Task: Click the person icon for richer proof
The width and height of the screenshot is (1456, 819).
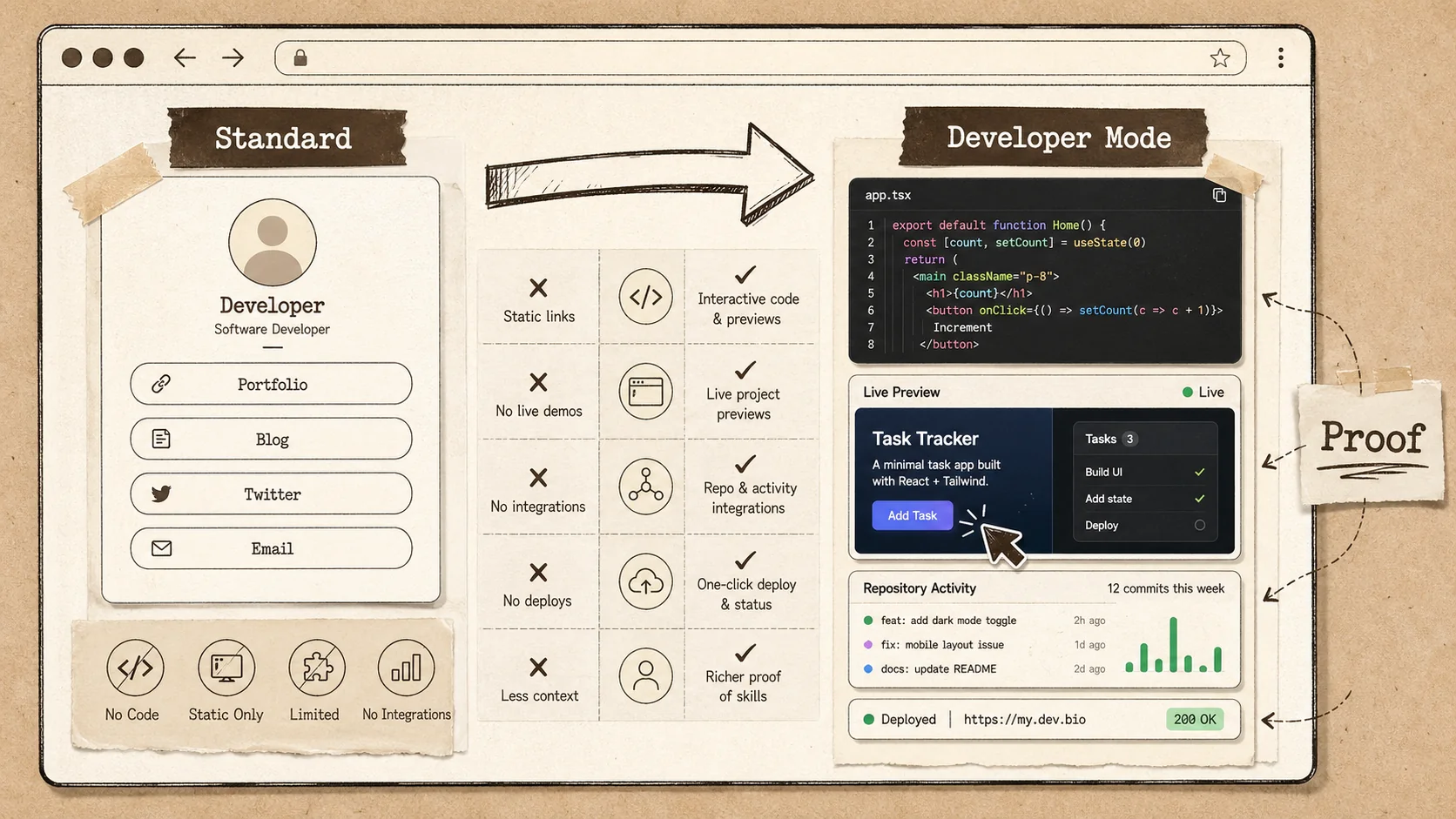Action: click(x=644, y=675)
